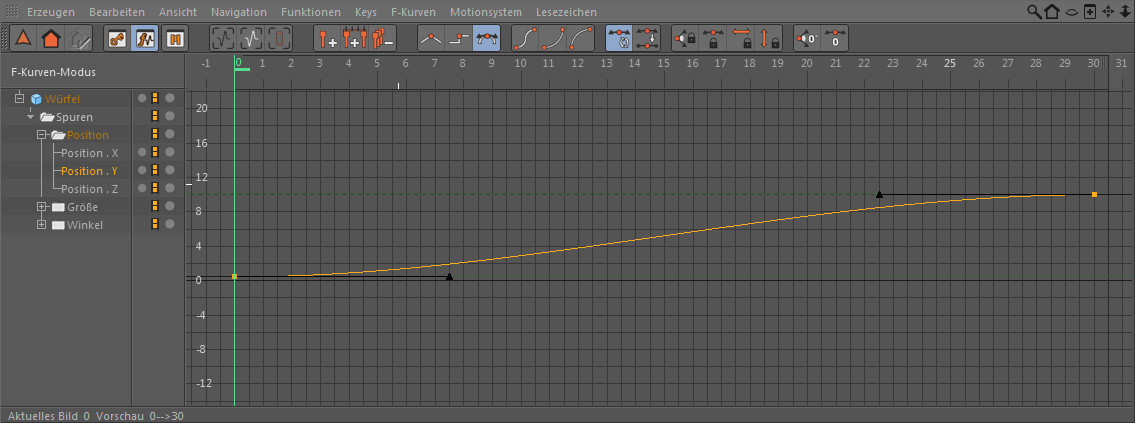Switch to Key mode (dope sheet) icon
1135x423 pixels.
pos(117,40)
